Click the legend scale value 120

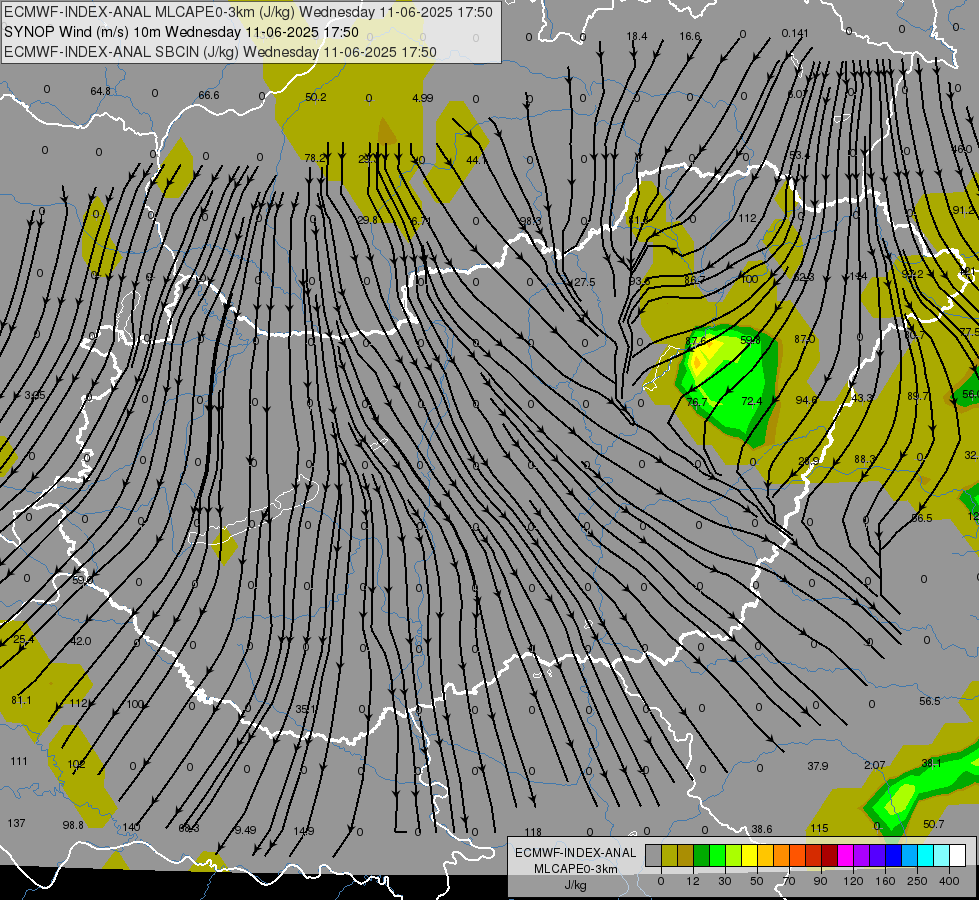[853, 881]
